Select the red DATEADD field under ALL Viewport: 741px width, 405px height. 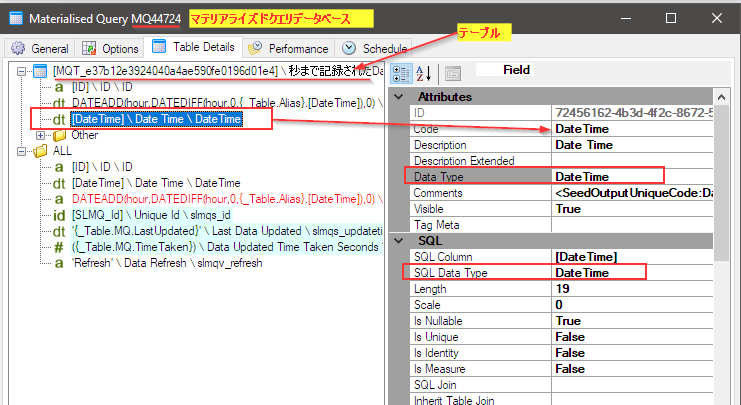[227, 199]
